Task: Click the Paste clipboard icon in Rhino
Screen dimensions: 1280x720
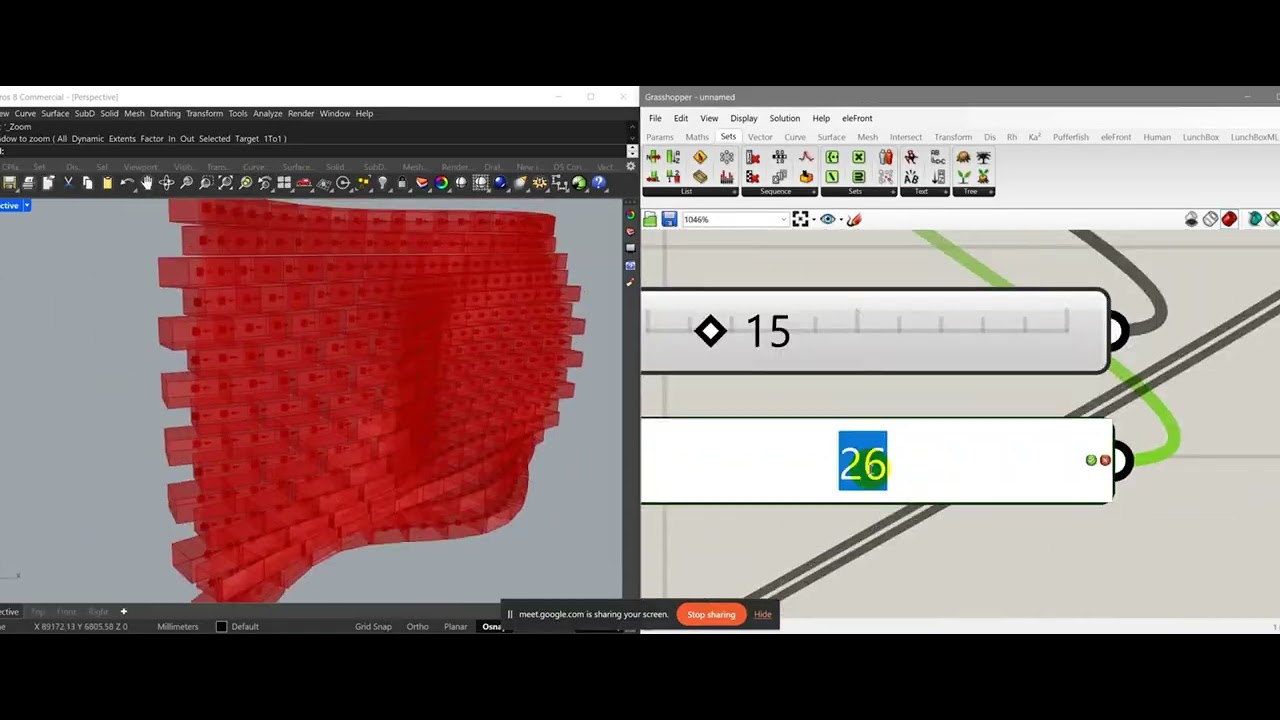Action: point(107,183)
